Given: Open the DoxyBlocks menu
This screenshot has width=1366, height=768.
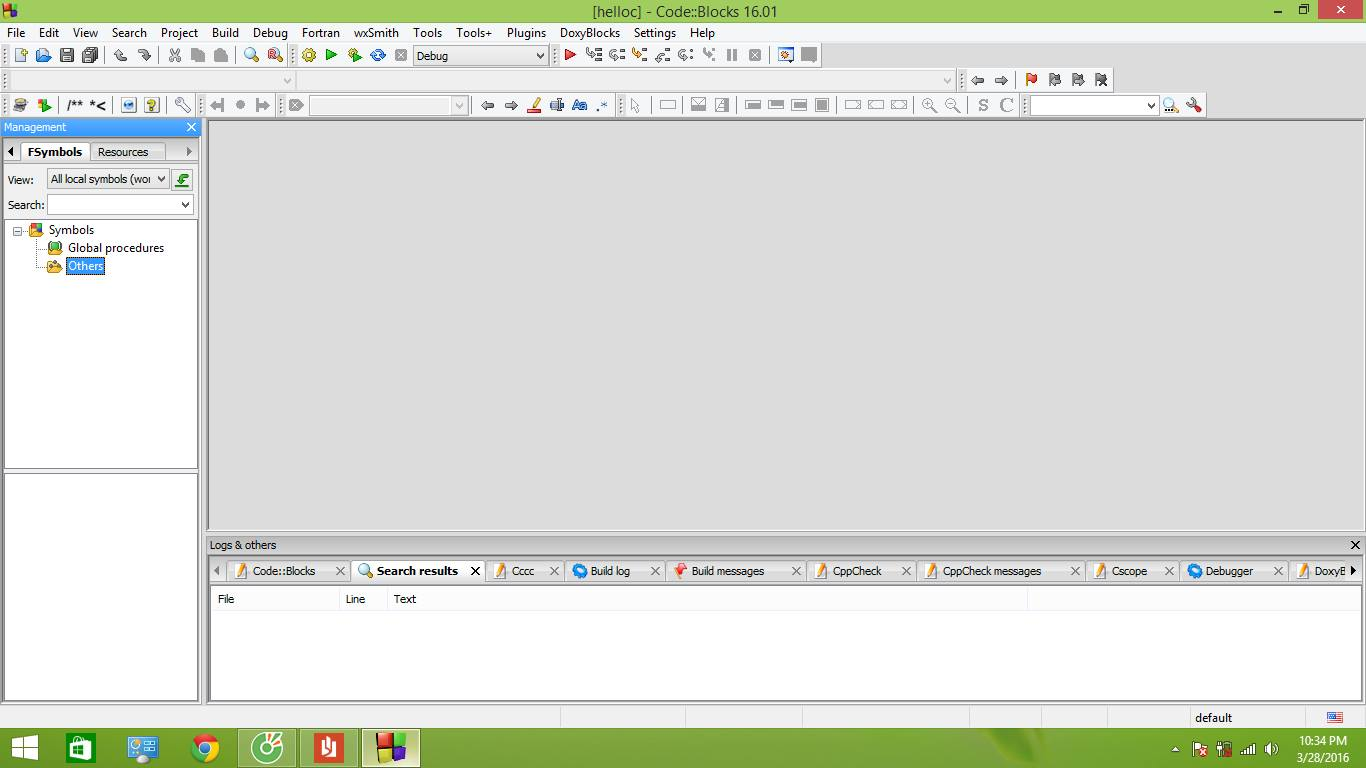Looking at the screenshot, I should click(590, 32).
